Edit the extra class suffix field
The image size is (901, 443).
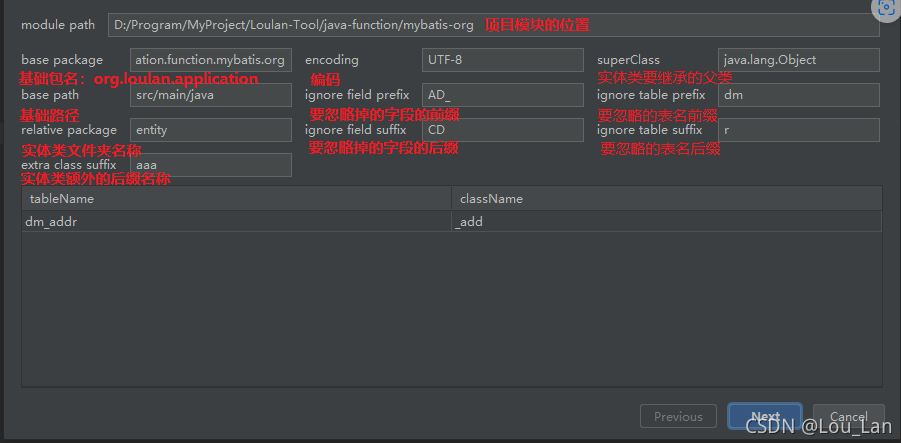(x=211, y=165)
